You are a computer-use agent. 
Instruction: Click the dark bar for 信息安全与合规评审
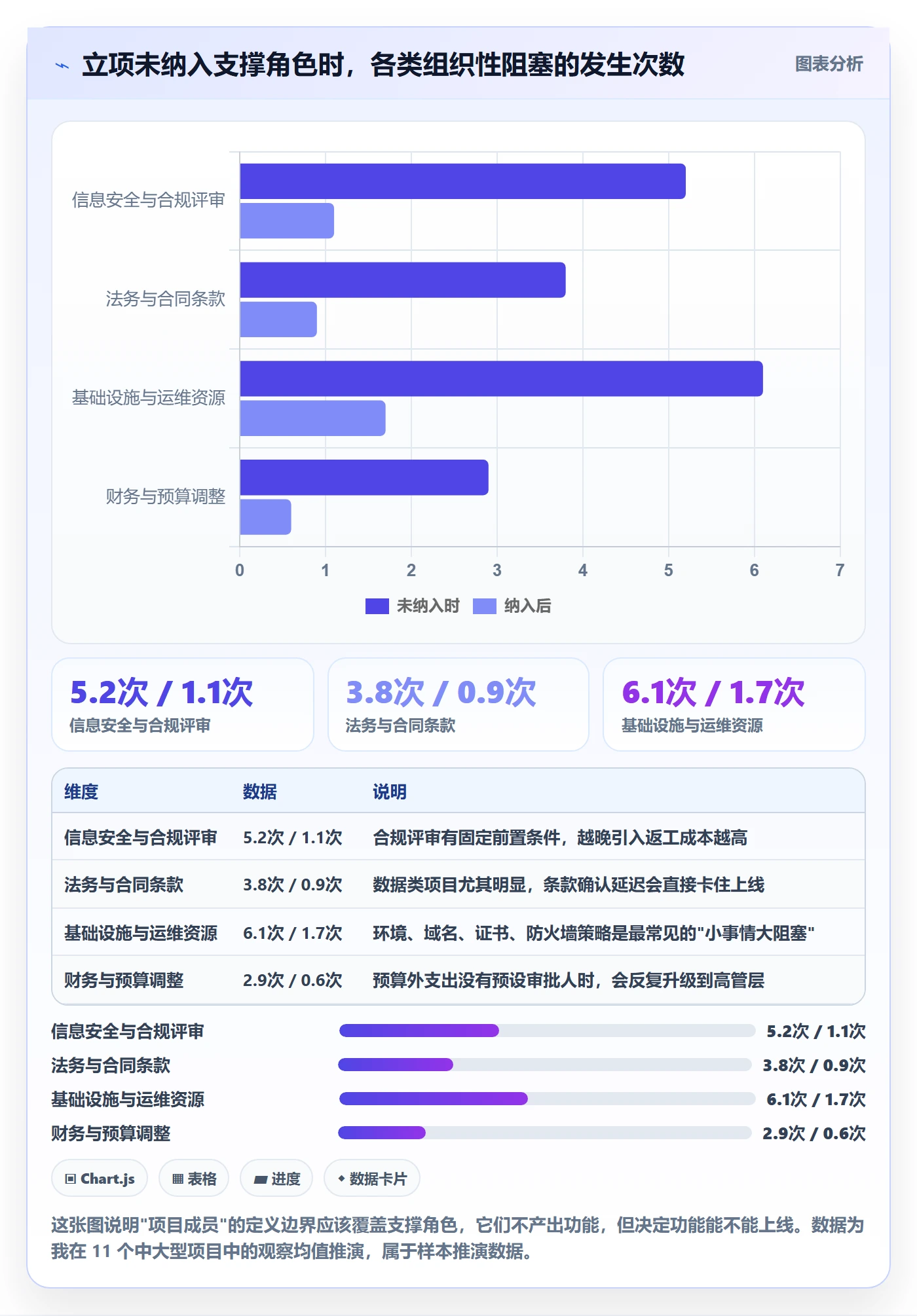(x=462, y=181)
